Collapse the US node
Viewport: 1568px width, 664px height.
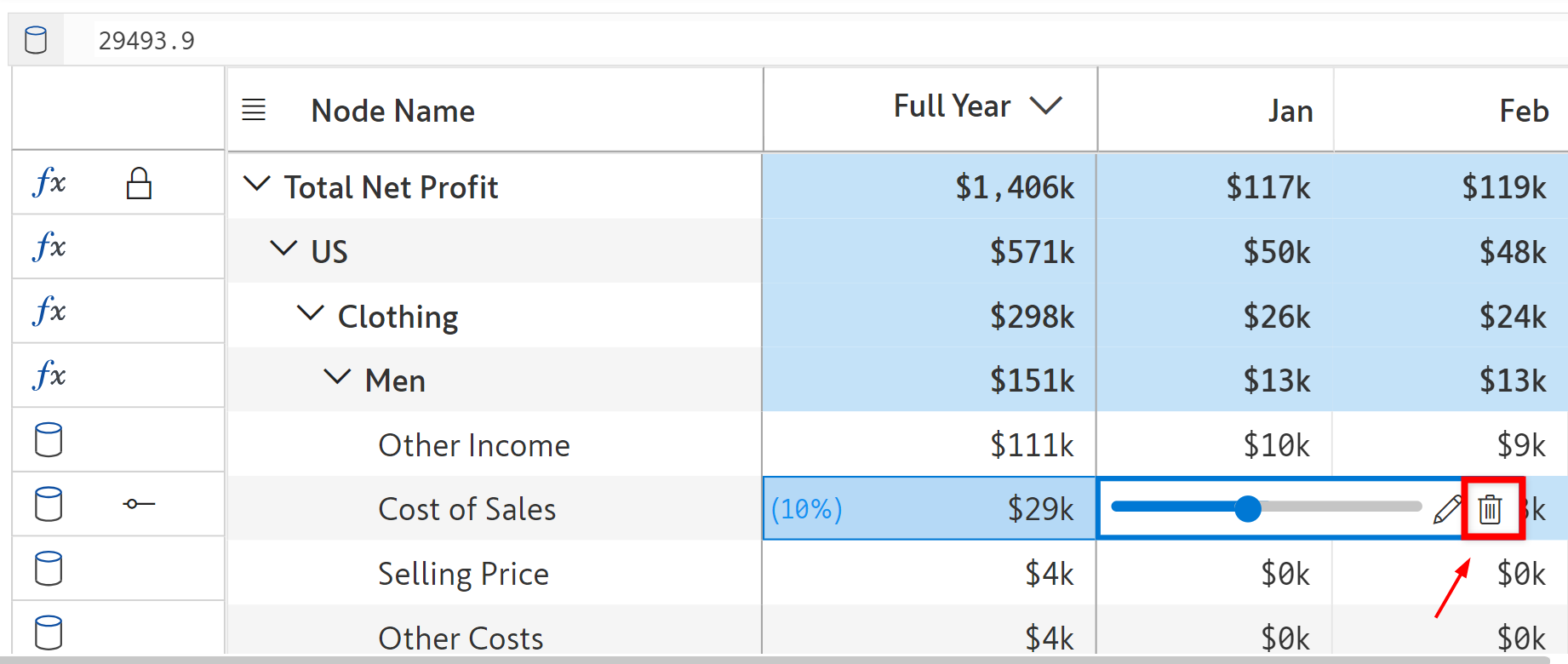[283, 249]
